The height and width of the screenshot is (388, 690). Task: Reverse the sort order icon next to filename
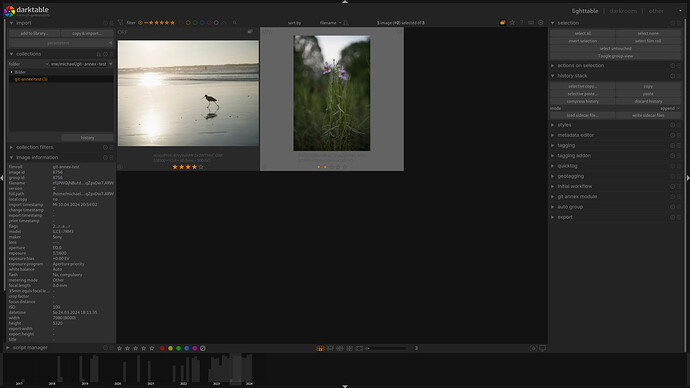coord(346,22)
